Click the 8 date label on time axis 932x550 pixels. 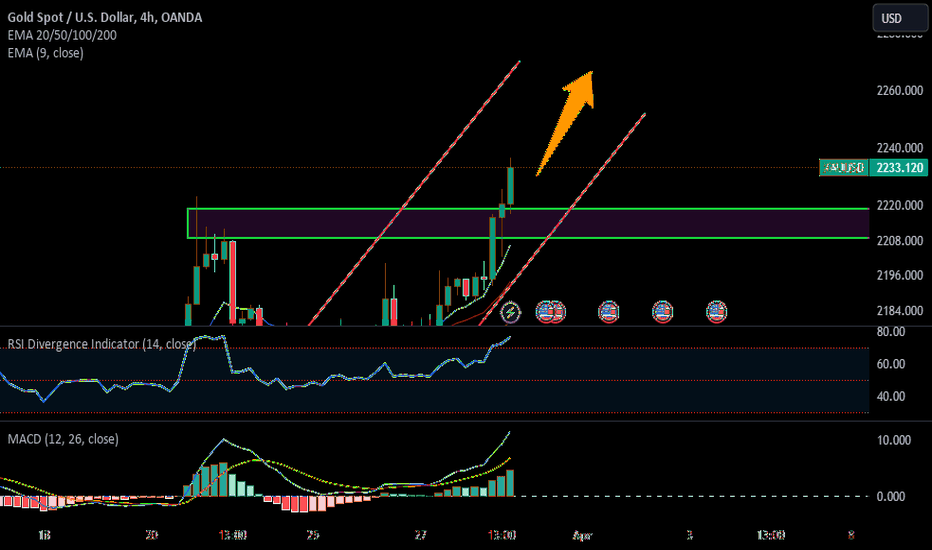click(851, 535)
